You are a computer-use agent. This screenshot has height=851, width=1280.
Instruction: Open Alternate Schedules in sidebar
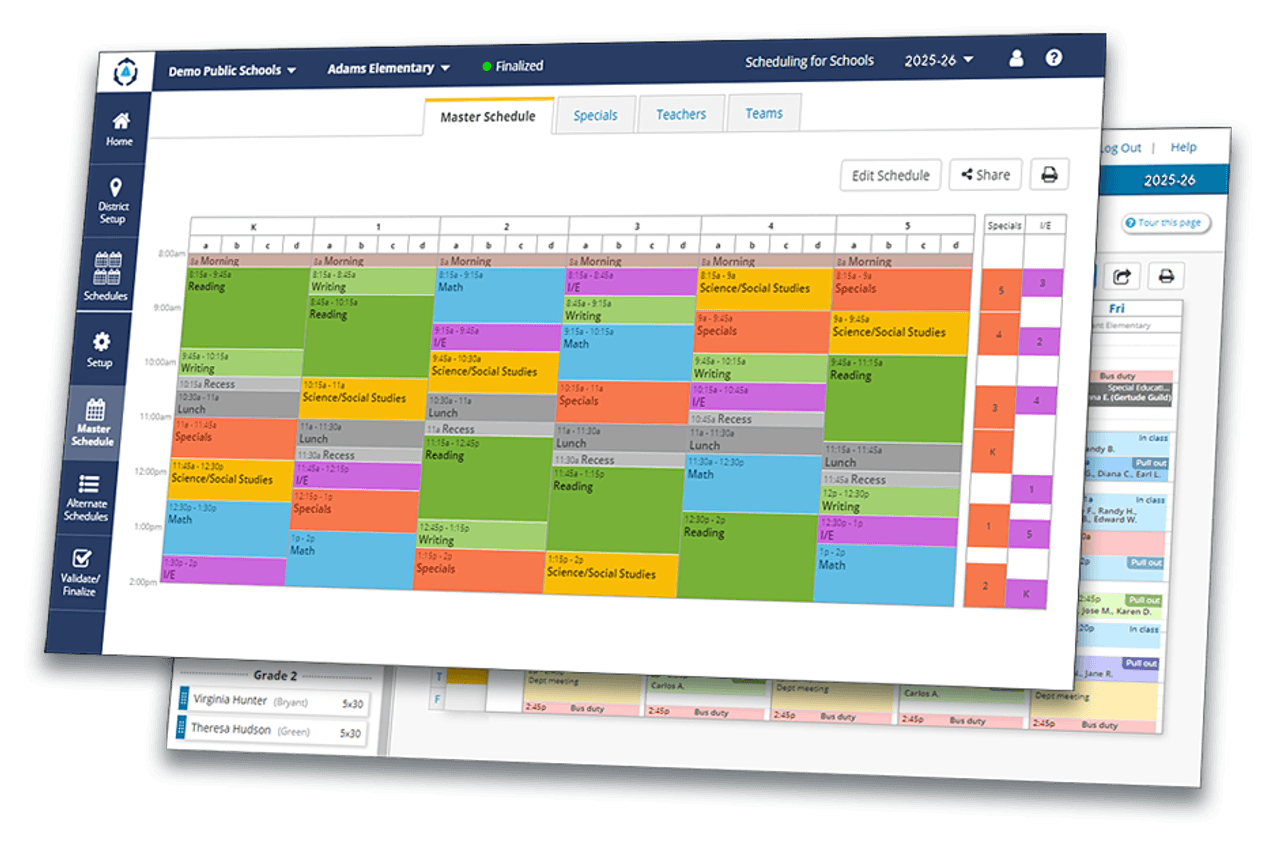click(x=88, y=485)
